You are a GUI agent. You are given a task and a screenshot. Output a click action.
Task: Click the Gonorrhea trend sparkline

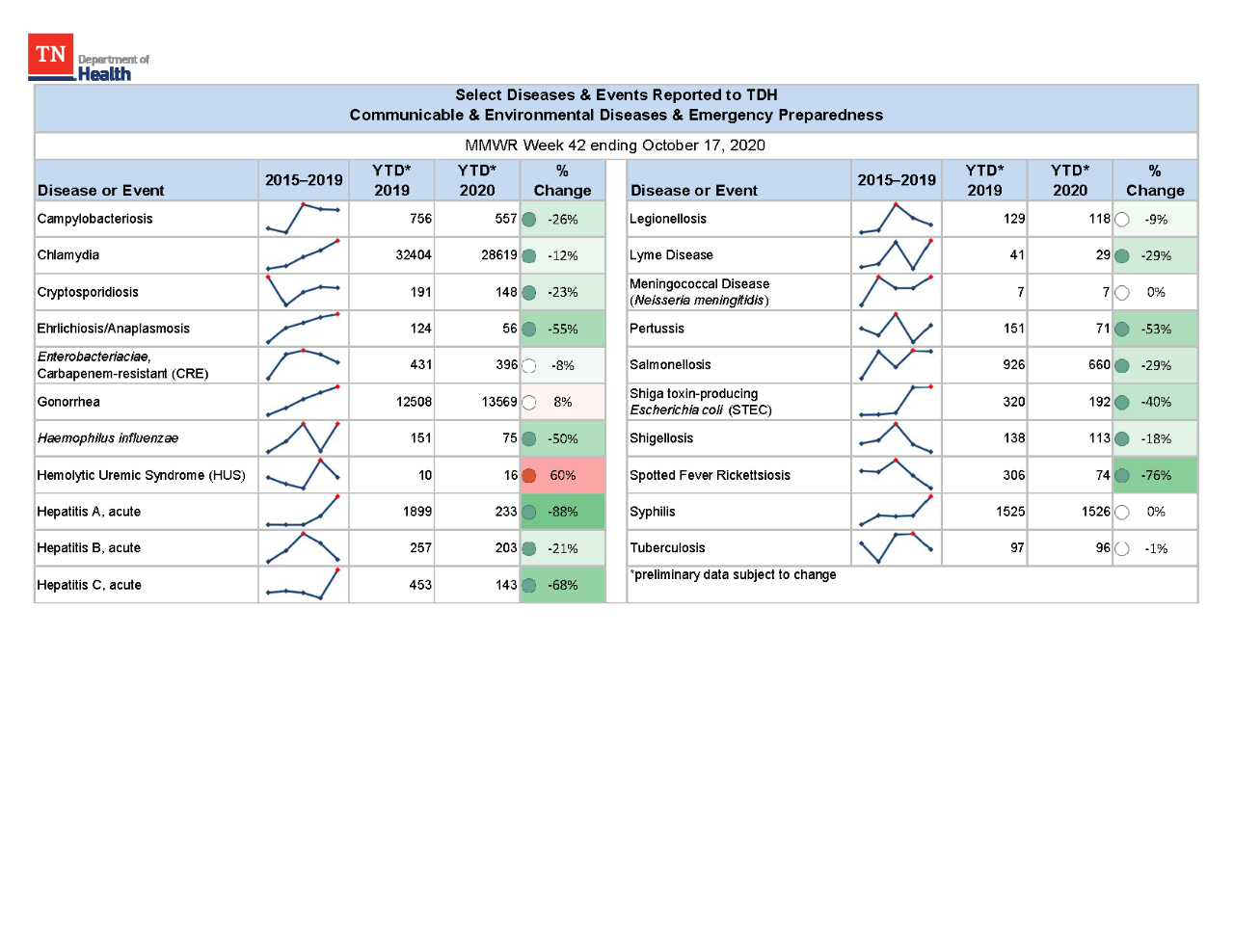click(303, 402)
